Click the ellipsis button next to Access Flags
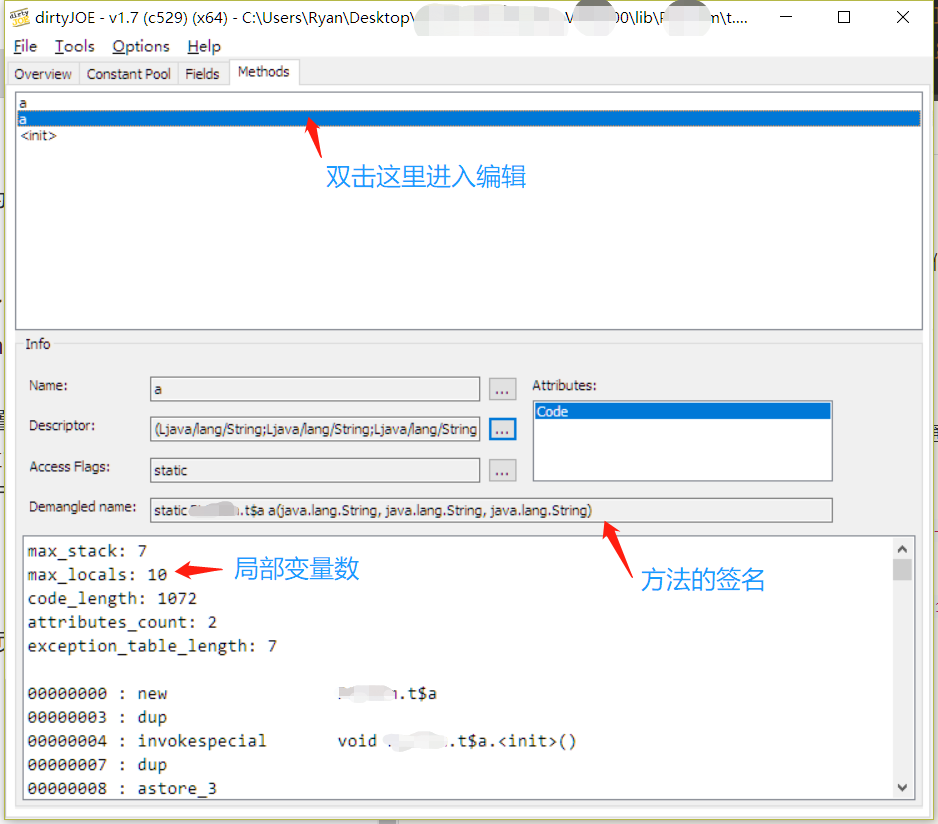Screen dimensions: 938x824 [x=503, y=470]
